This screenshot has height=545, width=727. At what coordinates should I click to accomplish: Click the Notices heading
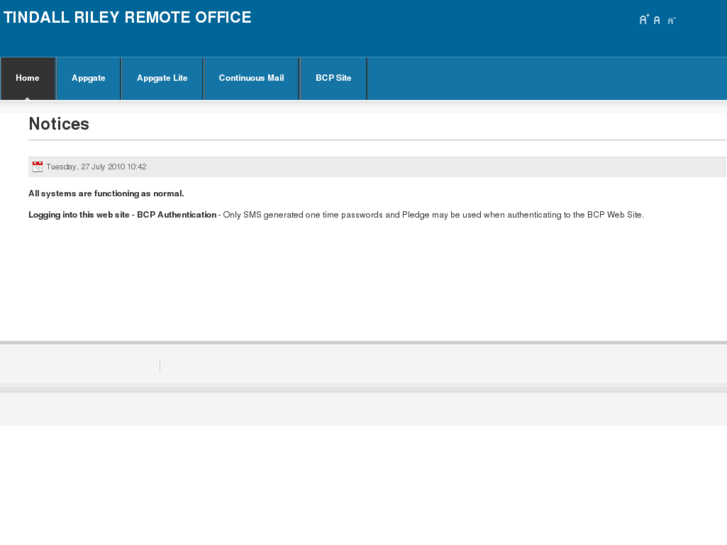click(59, 124)
